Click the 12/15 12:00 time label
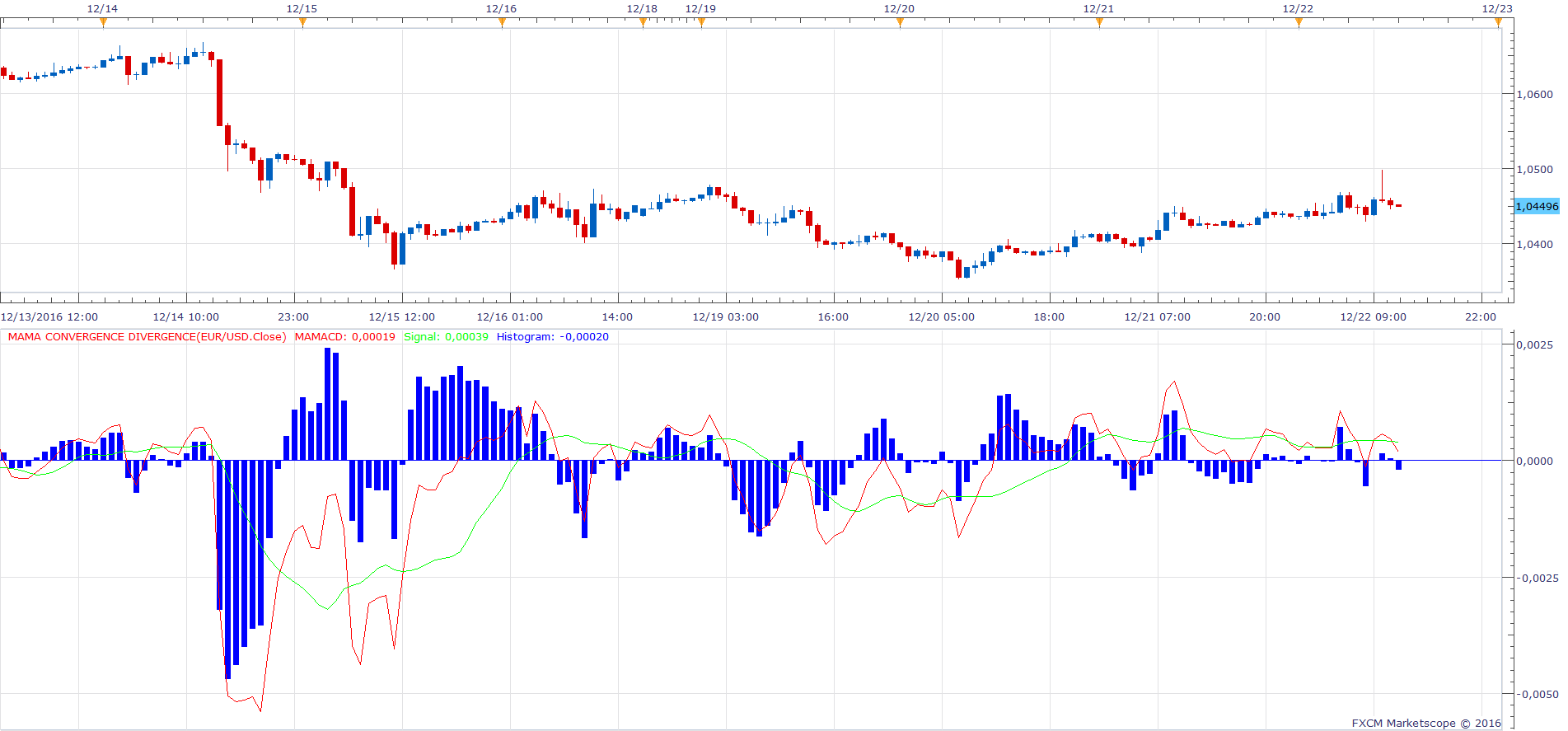 pos(402,317)
